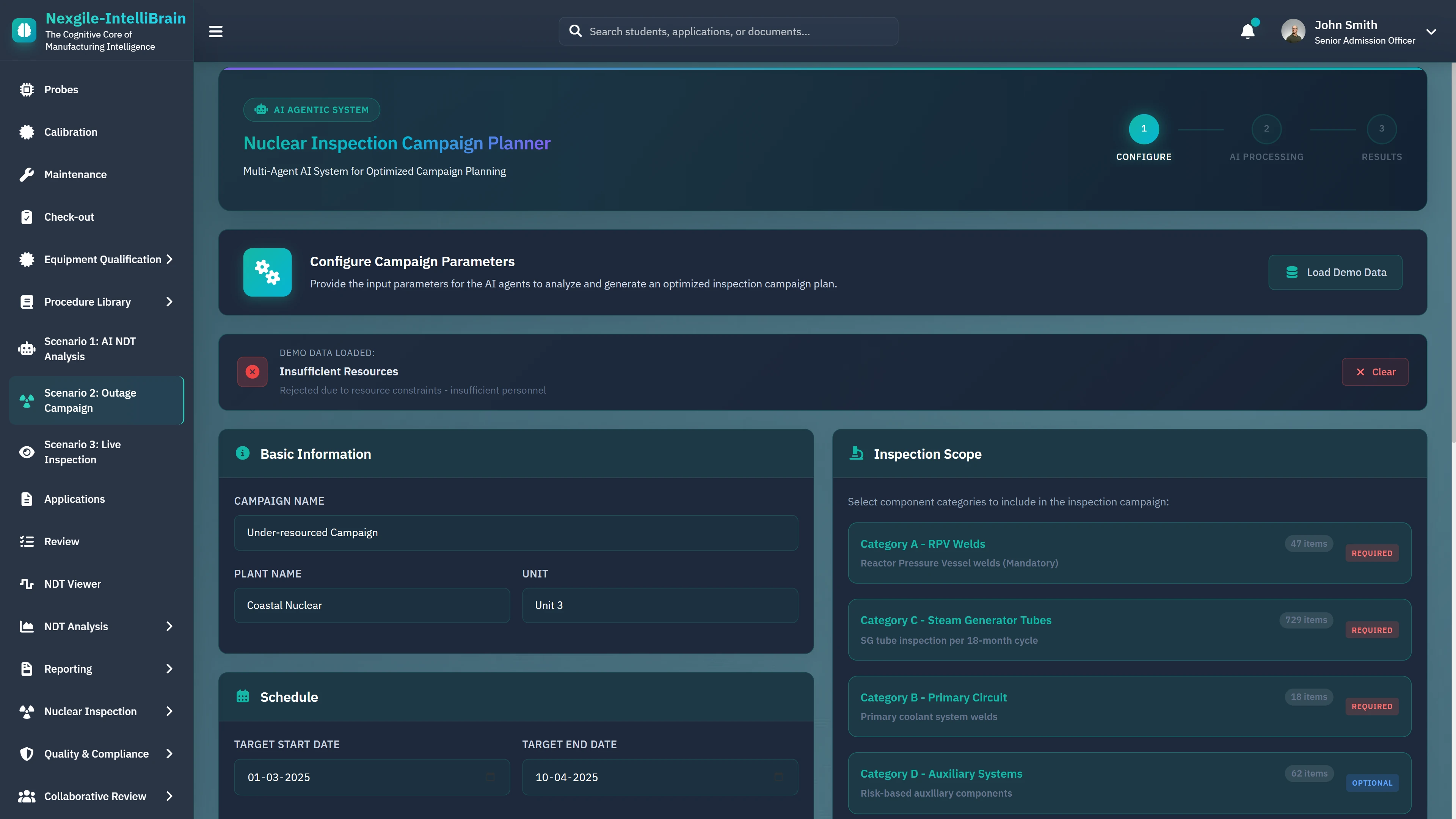
Task: Open the notification bell
Action: pyautogui.click(x=1247, y=31)
